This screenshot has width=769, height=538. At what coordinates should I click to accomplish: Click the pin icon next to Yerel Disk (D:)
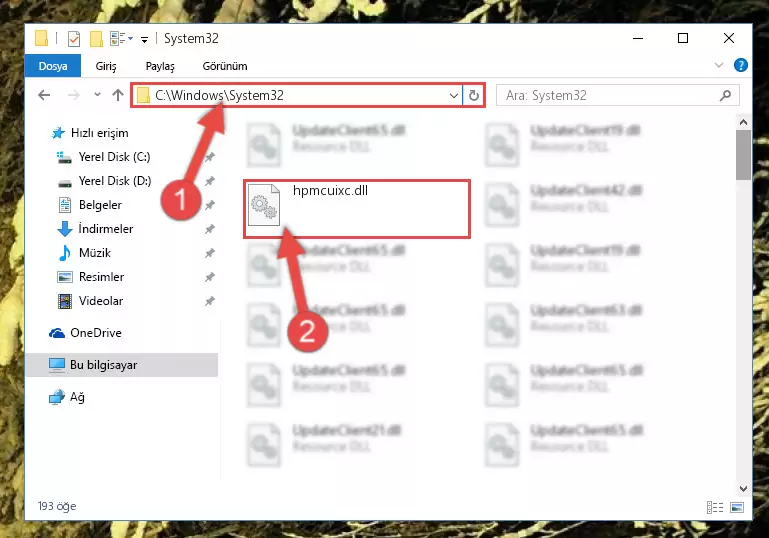[209, 181]
